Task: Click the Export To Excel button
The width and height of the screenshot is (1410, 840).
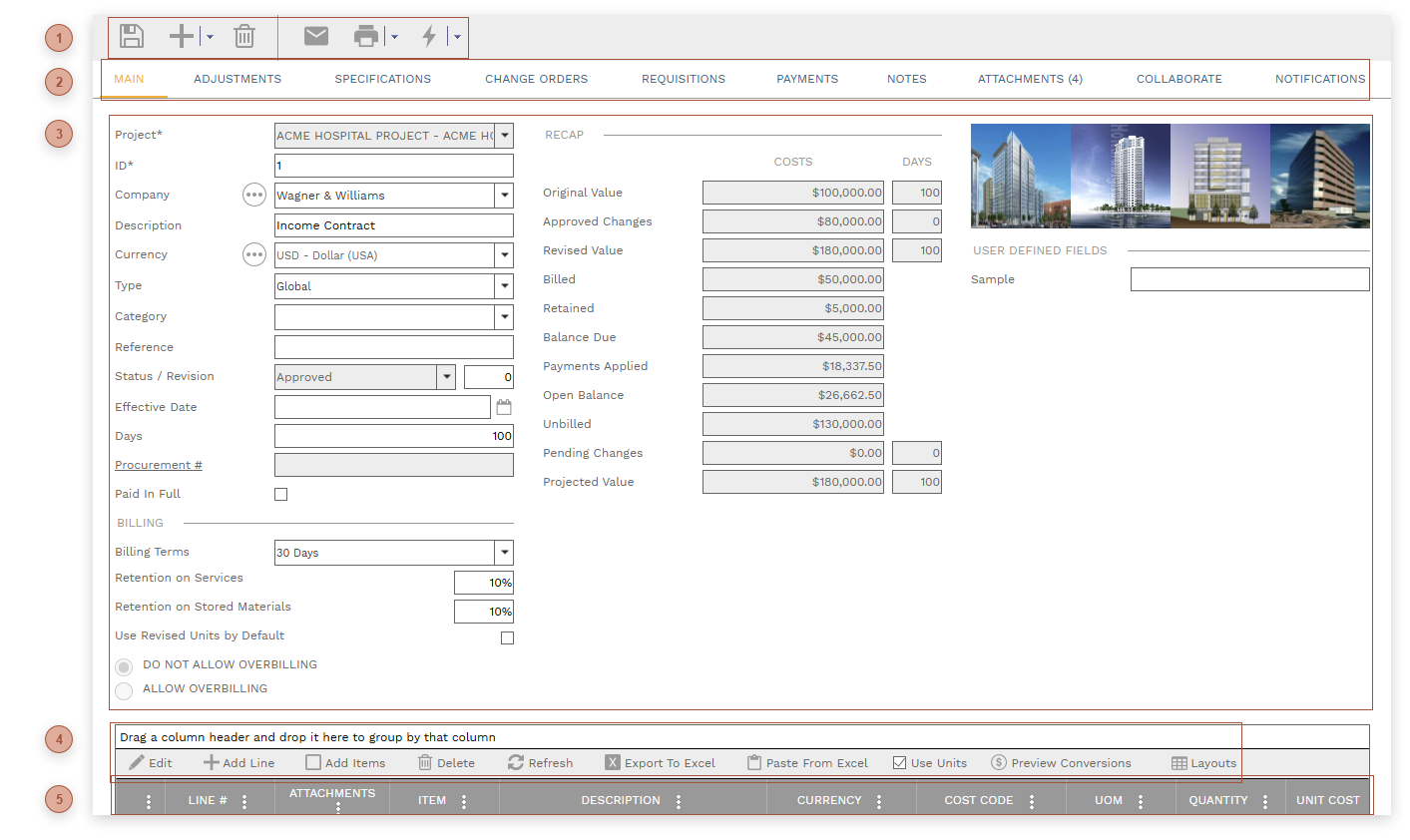Action: click(661, 763)
